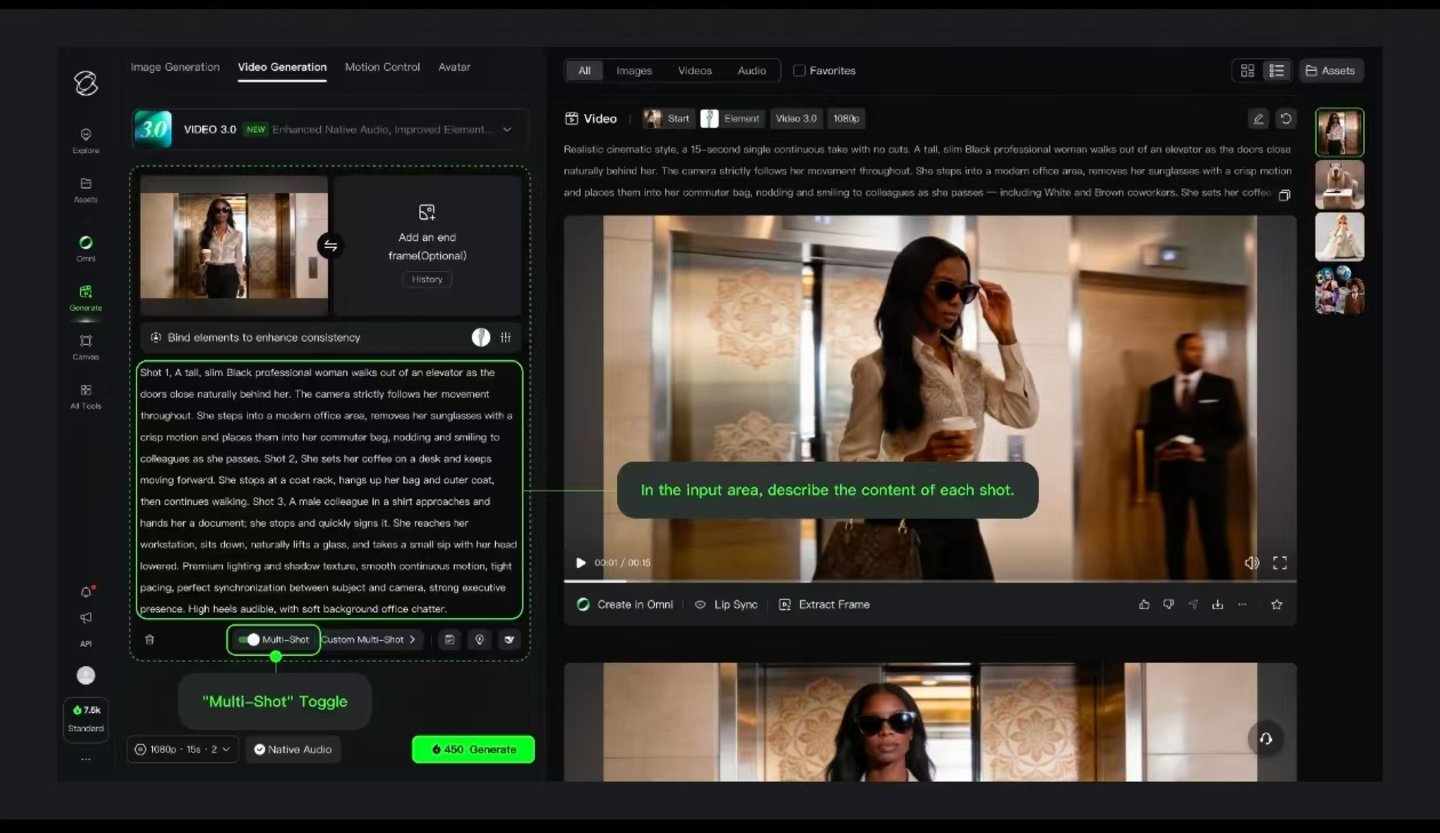This screenshot has height=833, width=1440.
Task: Play the generated video
Action: coord(581,563)
